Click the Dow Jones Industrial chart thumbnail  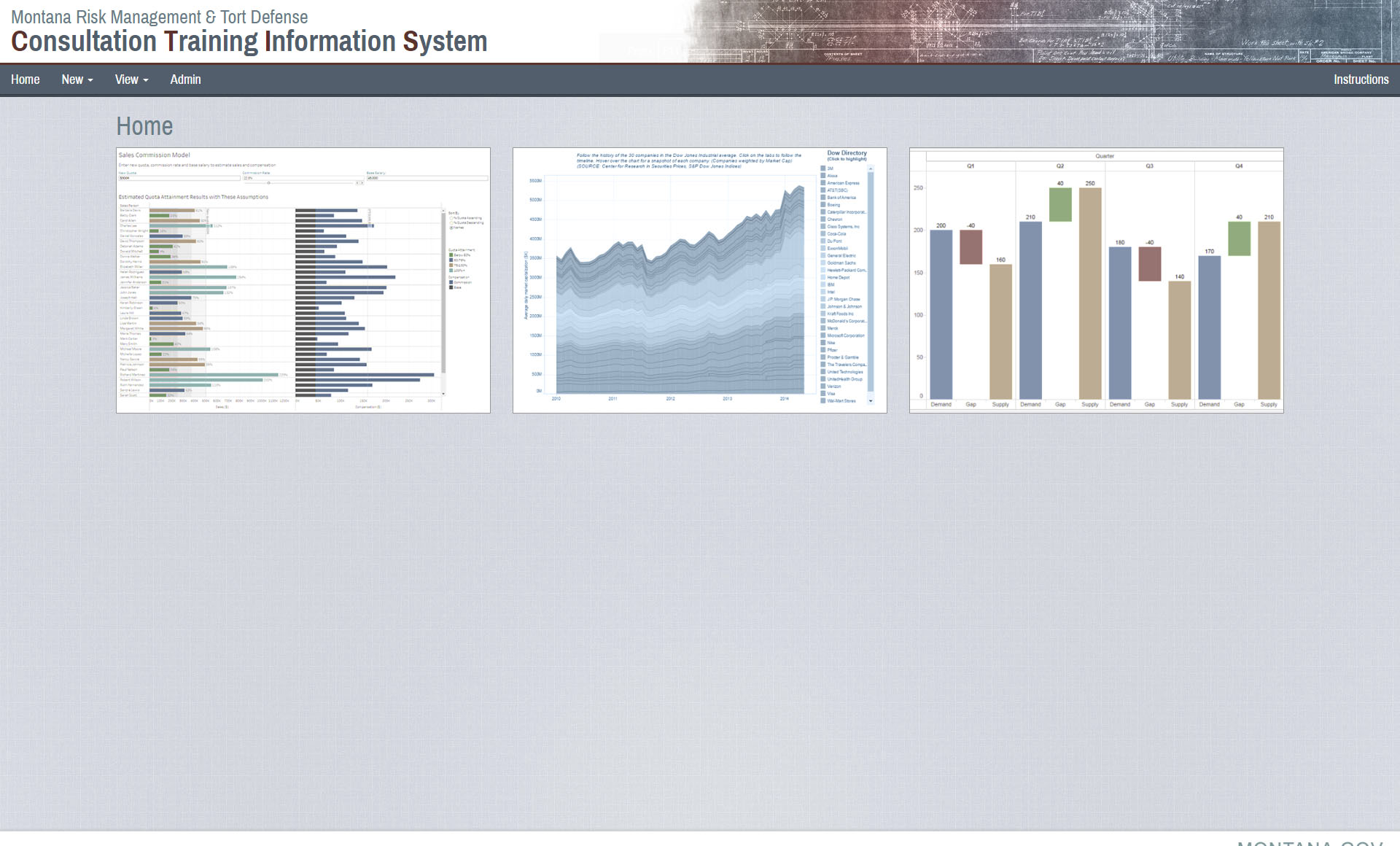click(x=700, y=280)
